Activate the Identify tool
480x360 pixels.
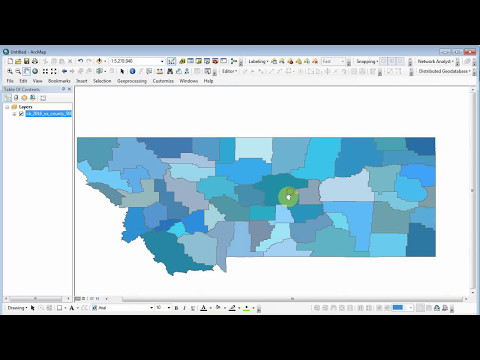pyautogui.click(x=132, y=71)
